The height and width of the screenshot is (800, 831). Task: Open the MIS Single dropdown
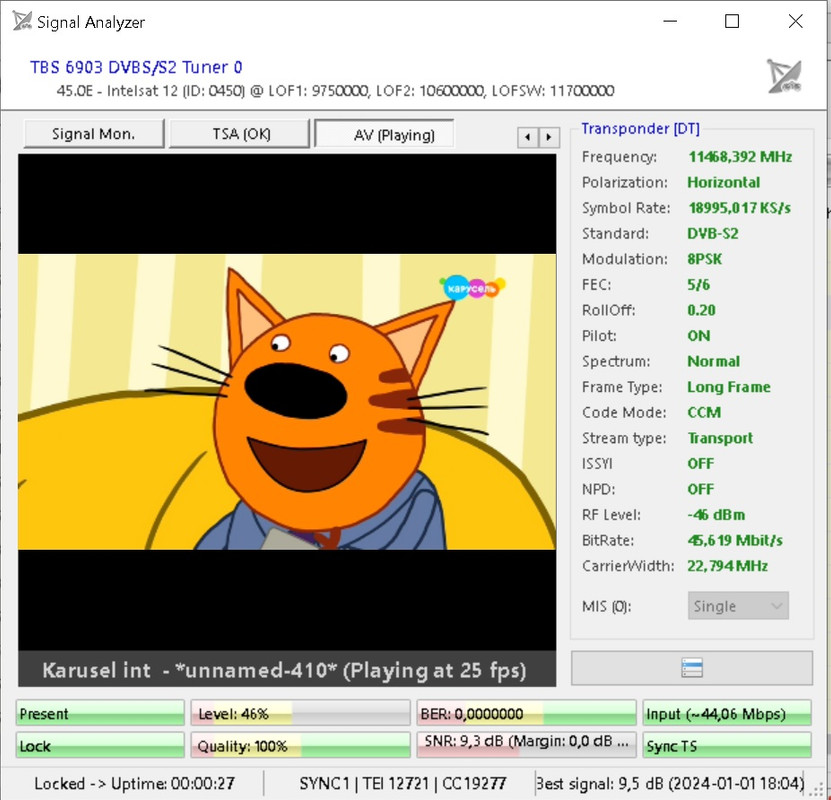click(738, 606)
